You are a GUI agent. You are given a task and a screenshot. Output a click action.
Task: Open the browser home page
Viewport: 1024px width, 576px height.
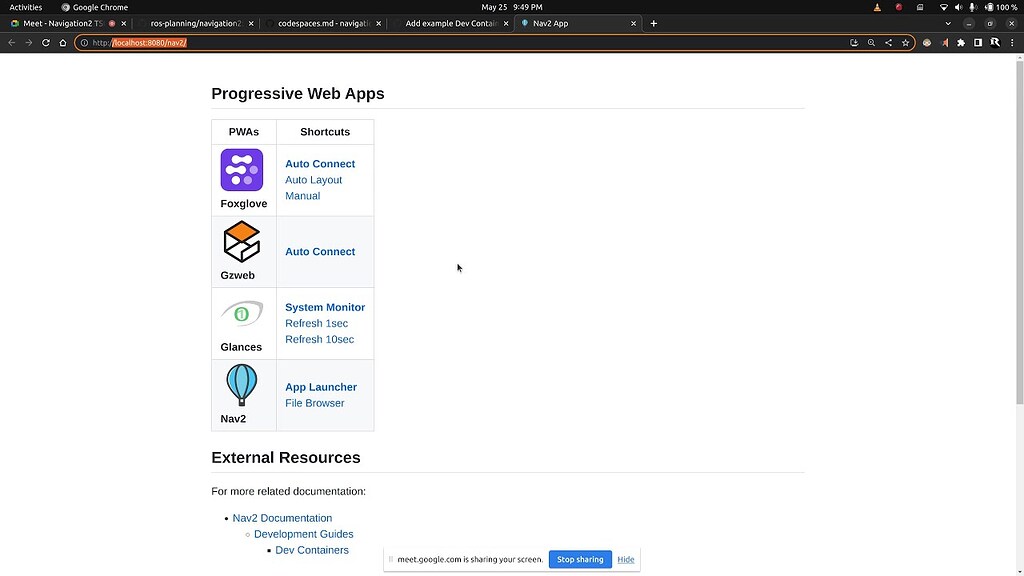click(x=63, y=42)
